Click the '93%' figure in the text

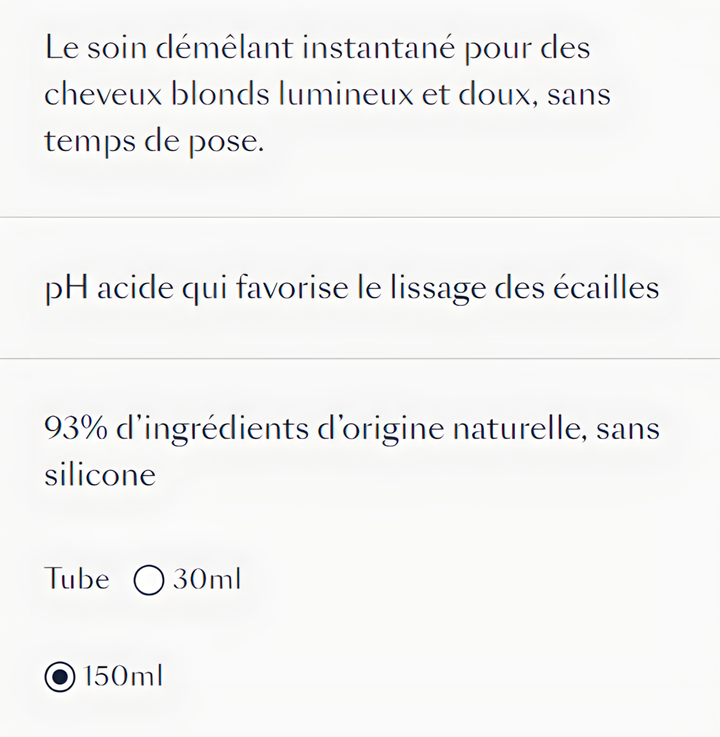76,428
